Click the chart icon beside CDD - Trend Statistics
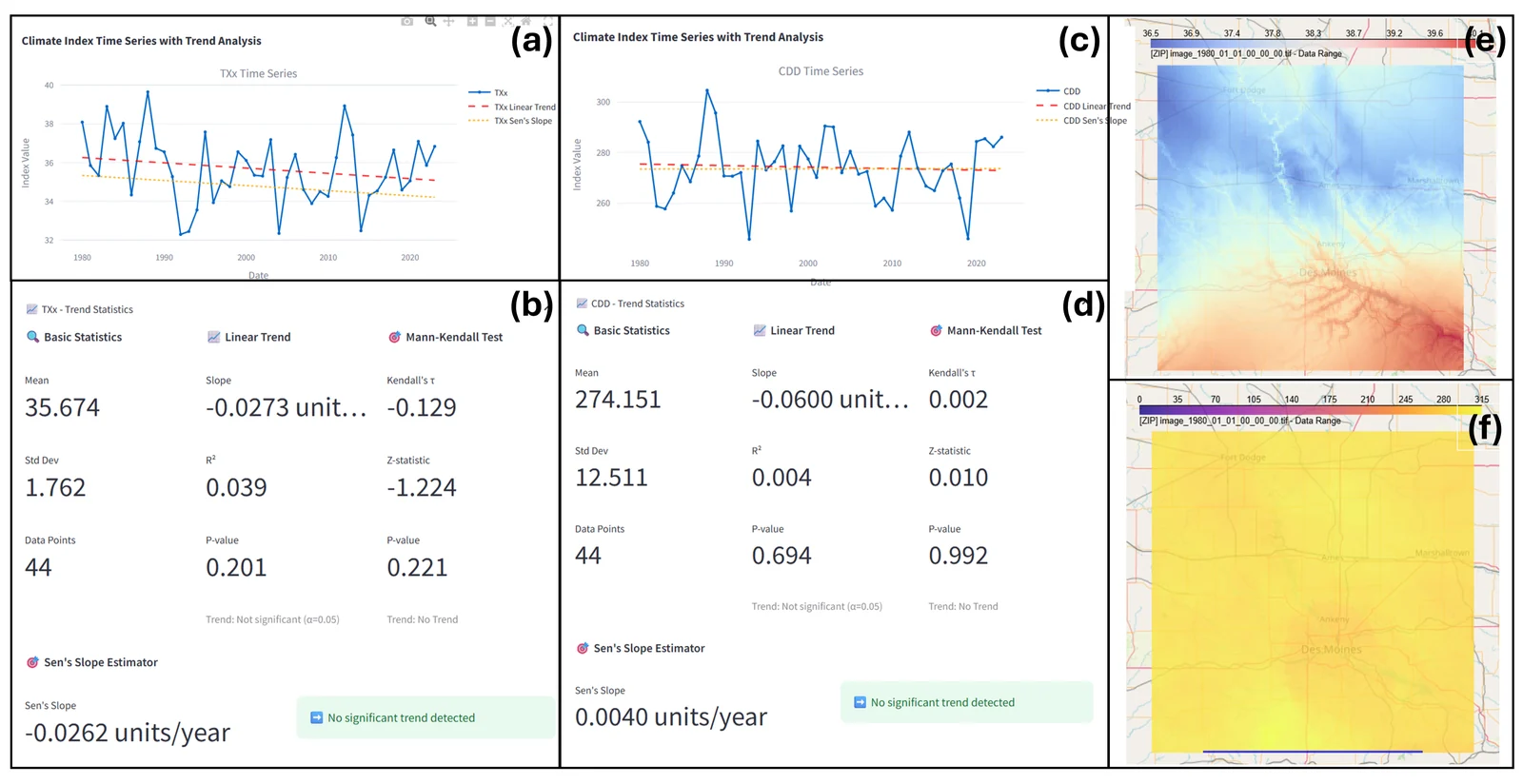The width and height of the screenshot is (1523, 784). [582, 304]
